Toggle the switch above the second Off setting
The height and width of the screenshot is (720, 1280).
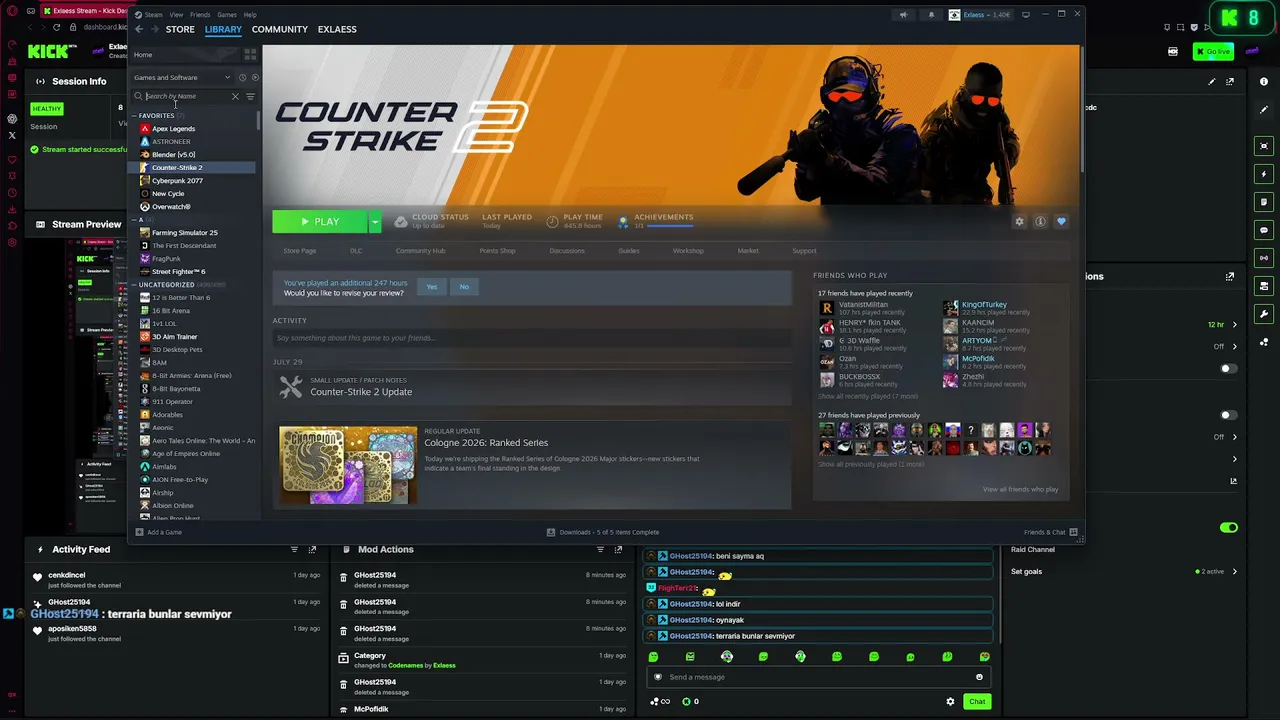click(1229, 415)
